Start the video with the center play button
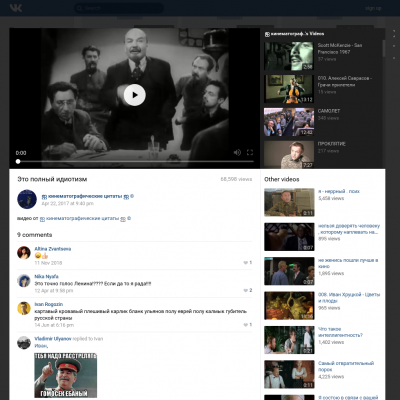The height and width of the screenshot is (400, 400). click(135, 95)
